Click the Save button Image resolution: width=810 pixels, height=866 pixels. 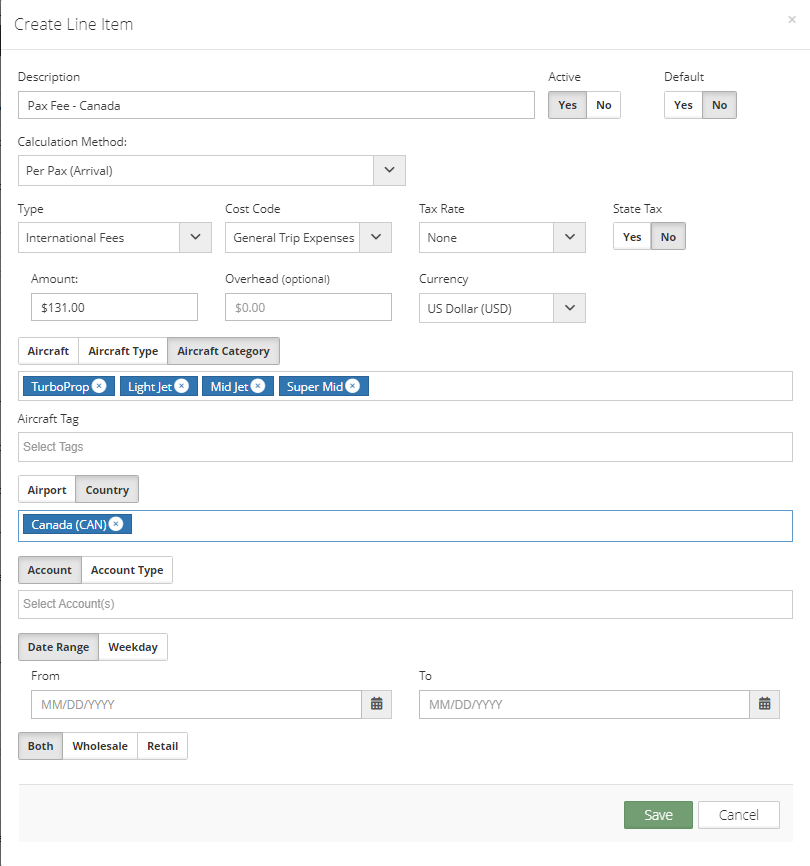tap(658, 815)
